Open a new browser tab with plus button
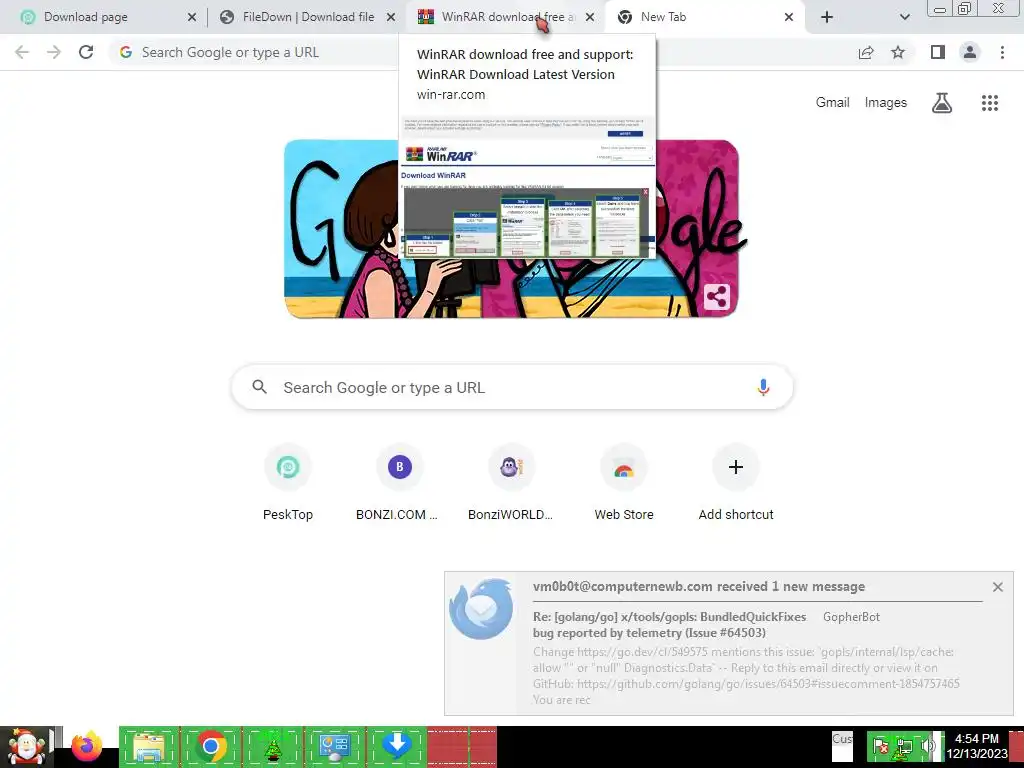This screenshot has width=1024, height=768. click(827, 18)
